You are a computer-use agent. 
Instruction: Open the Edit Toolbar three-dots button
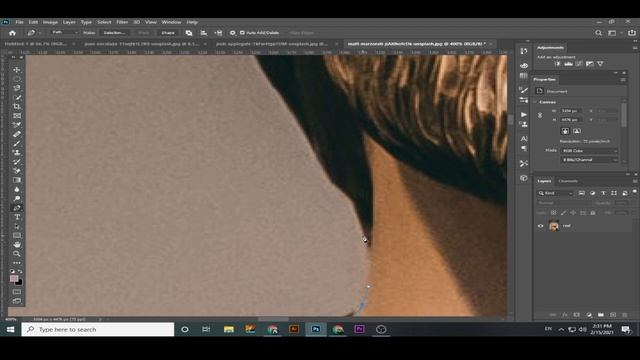(17, 263)
